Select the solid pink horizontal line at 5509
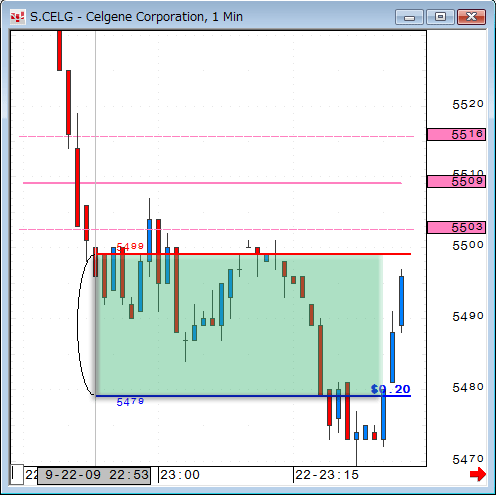496x495 pixels. coord(212,183)
